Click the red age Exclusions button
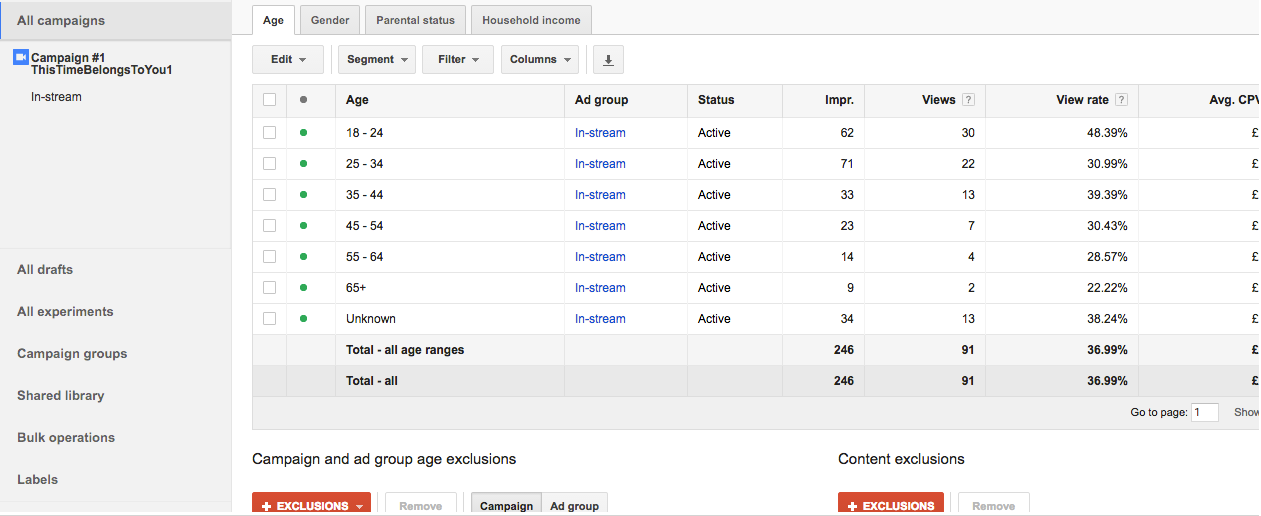The width and height of the screenshot is (1261, 516). pos(311,506)
